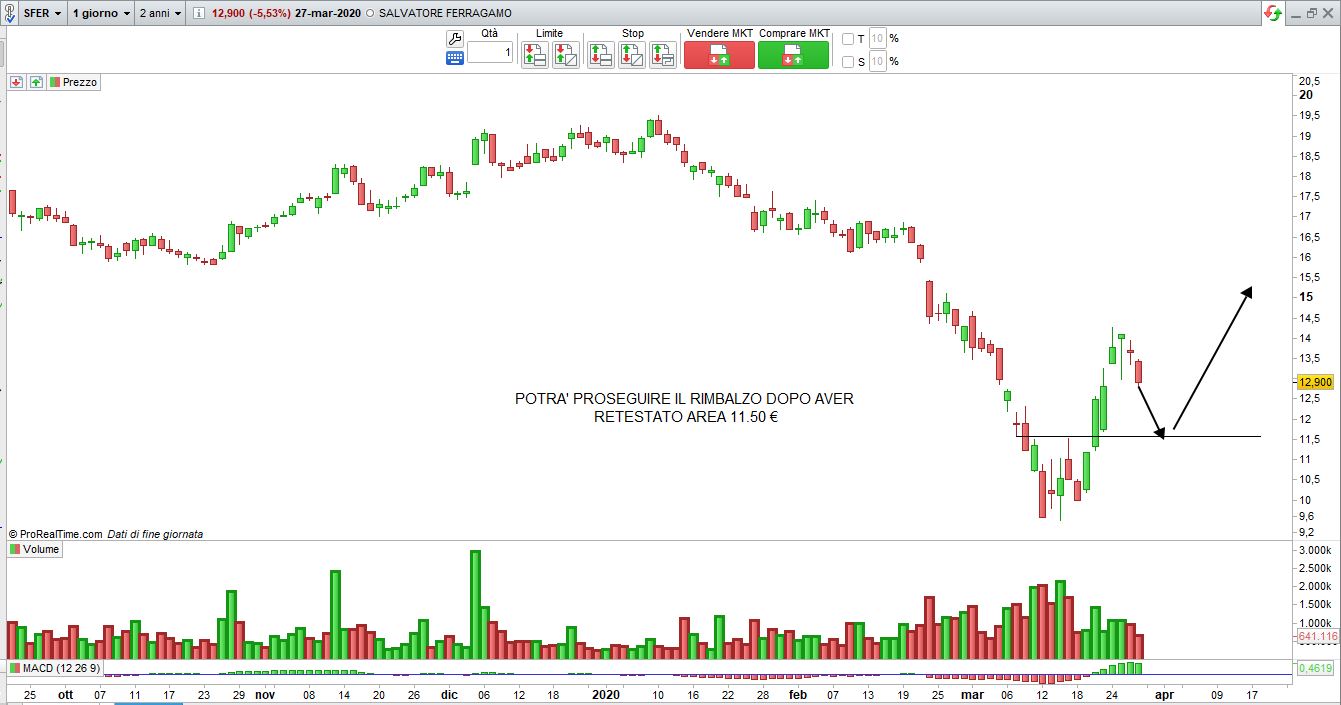The width and height of the screenshot is (1341, 705).
Task: Click the third Stop order icon
Action: pyautogui.click(x=663, y=55)
